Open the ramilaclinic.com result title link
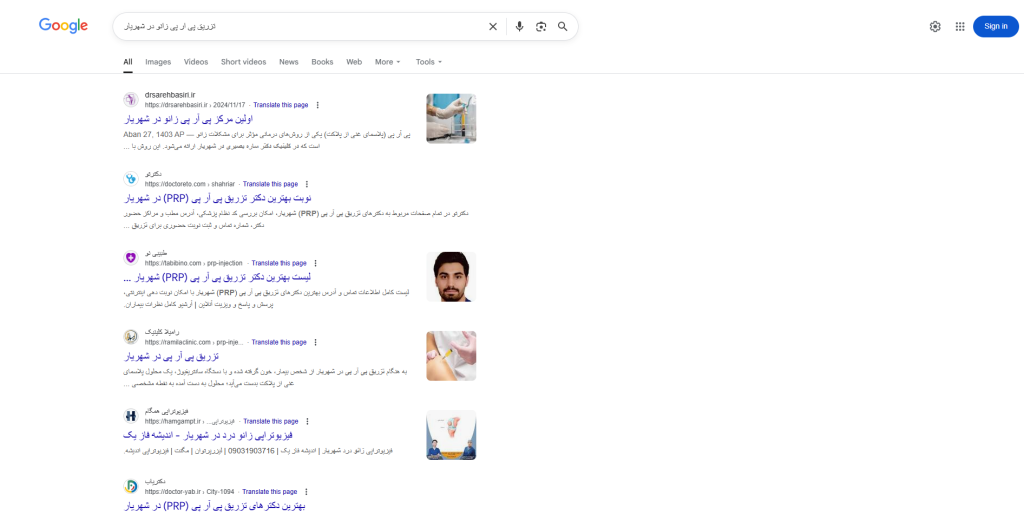This screenshot has height=514, width=1024. pos(170,357)
